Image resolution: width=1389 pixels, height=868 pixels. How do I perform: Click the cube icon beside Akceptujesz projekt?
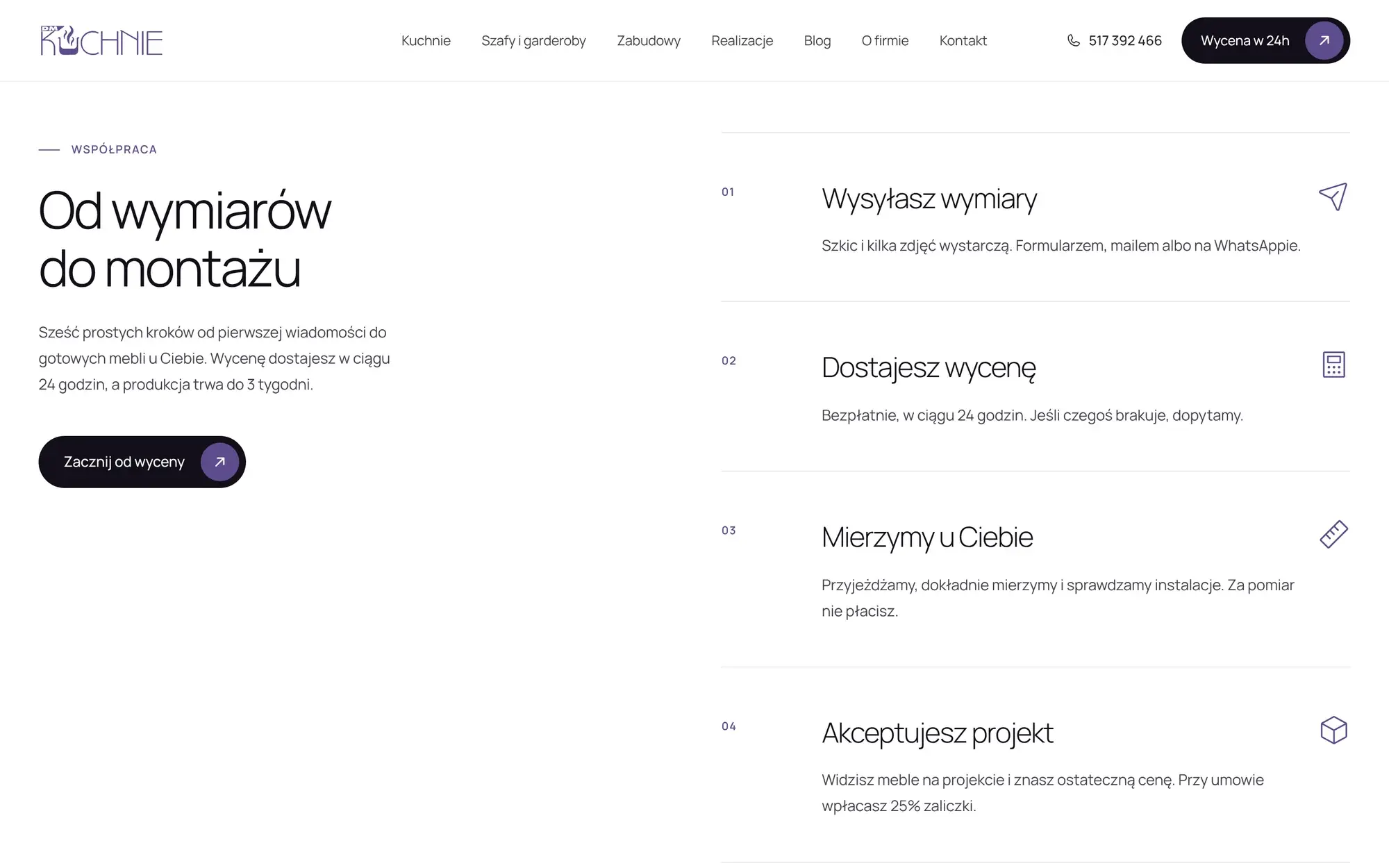coord(1333,731)
